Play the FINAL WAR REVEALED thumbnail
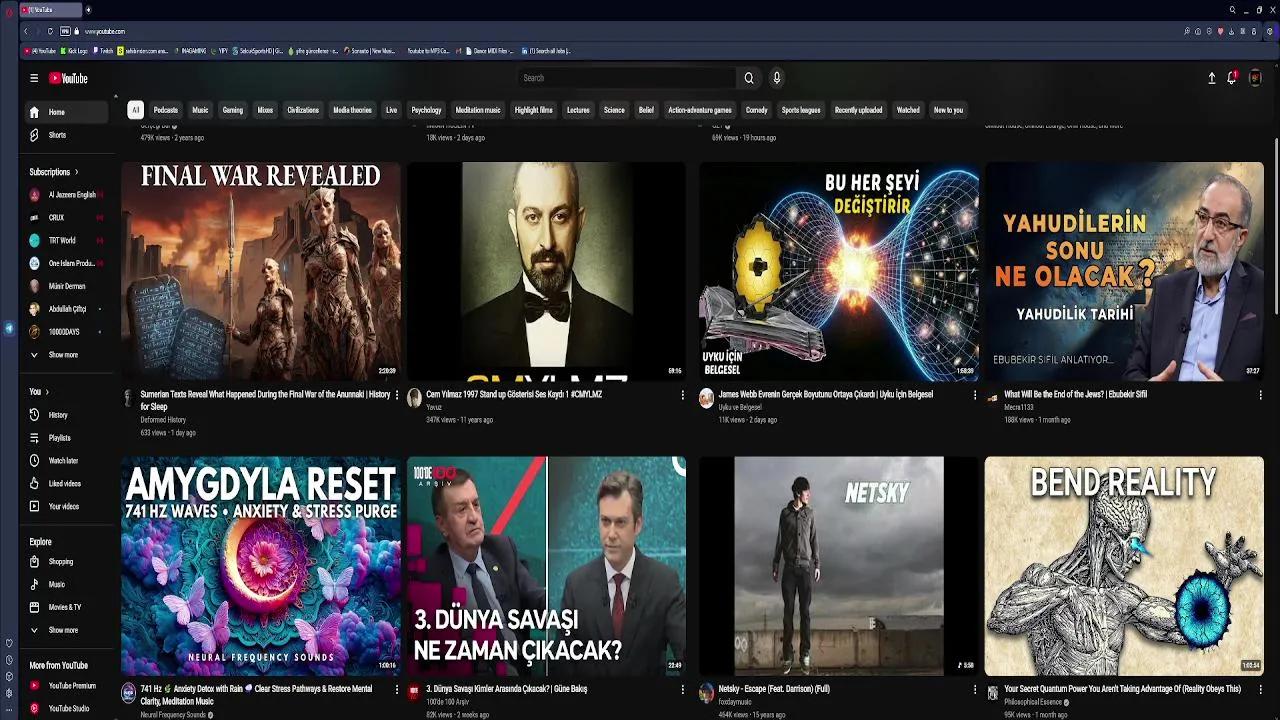 (x=261, y=271)
